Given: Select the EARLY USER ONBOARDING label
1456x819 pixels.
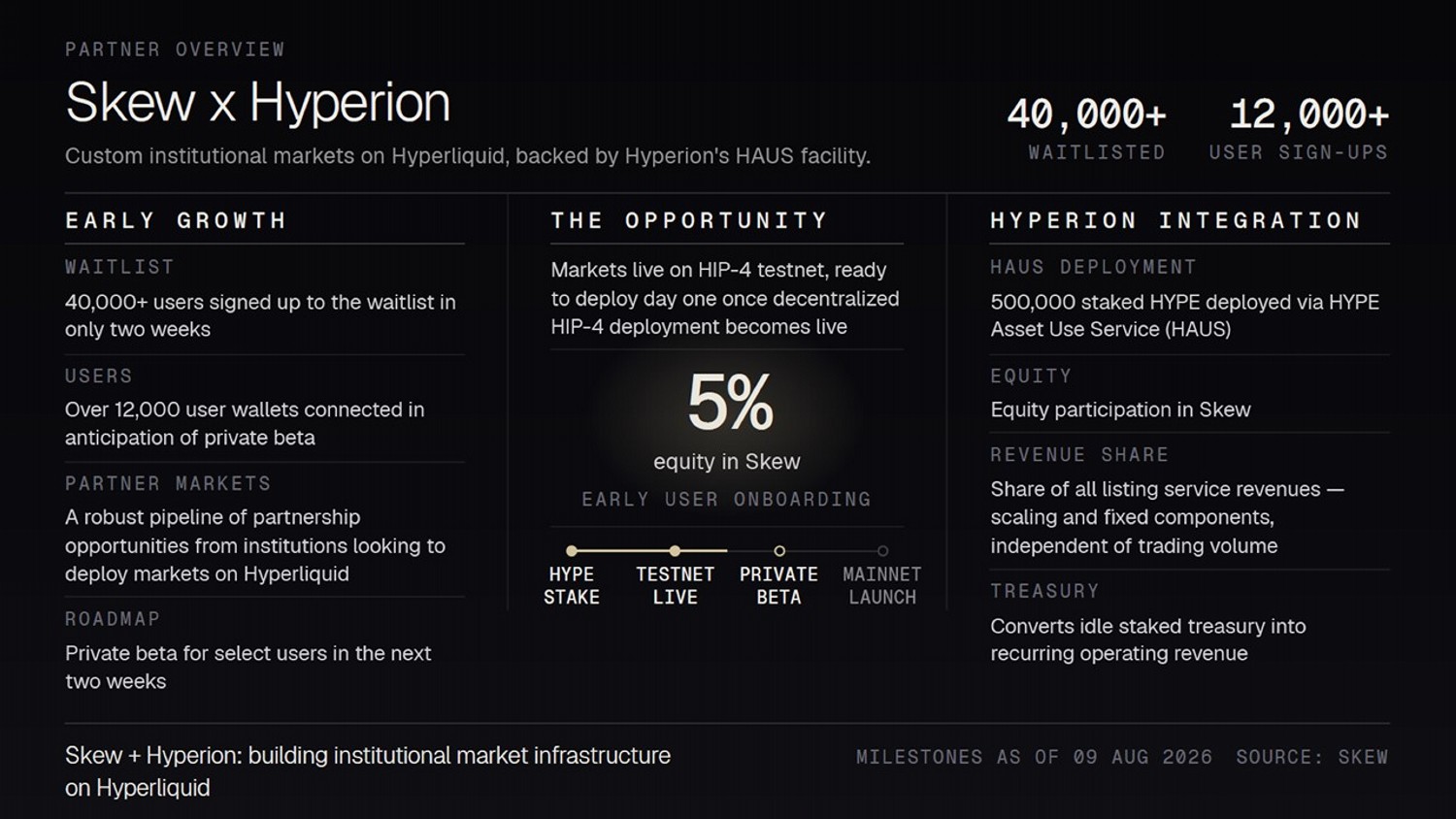Looking at the screenshot, I should [726, 499].
